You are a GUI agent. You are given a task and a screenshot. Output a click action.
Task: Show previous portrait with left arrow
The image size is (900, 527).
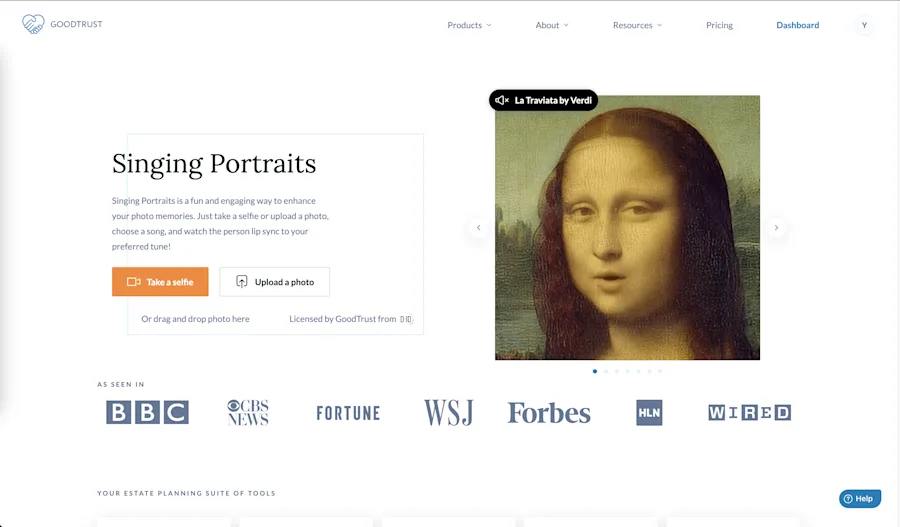point(478,227)
